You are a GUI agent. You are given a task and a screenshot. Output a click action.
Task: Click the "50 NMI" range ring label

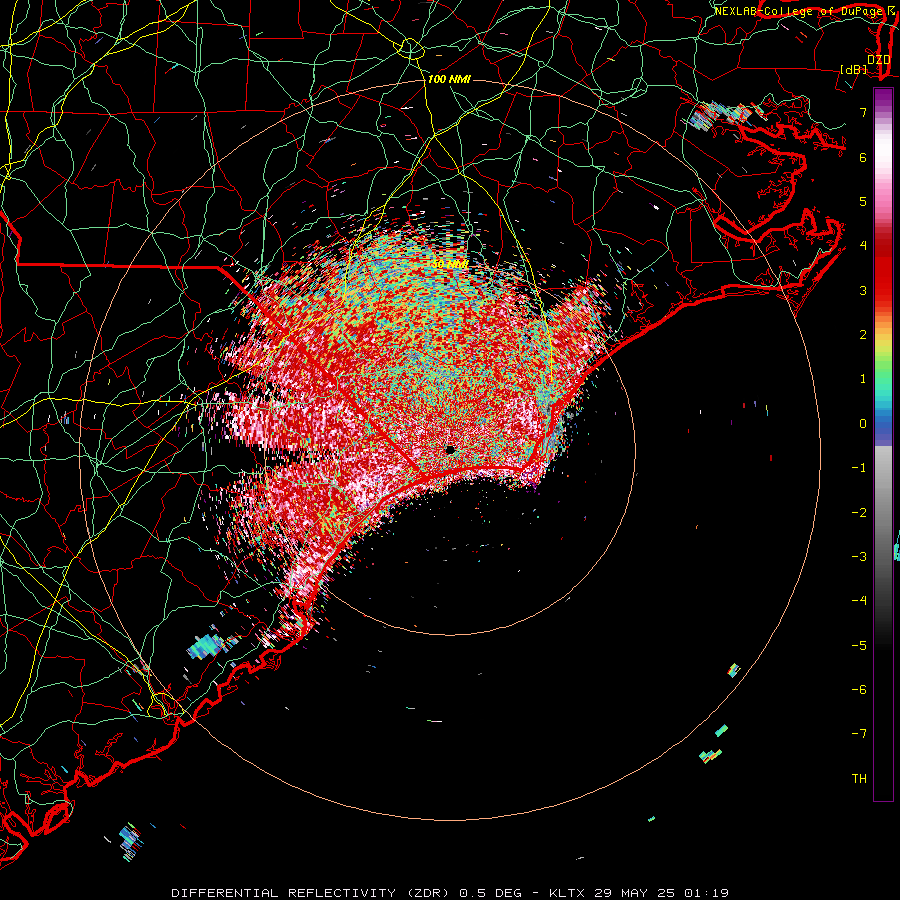point(450,265)
